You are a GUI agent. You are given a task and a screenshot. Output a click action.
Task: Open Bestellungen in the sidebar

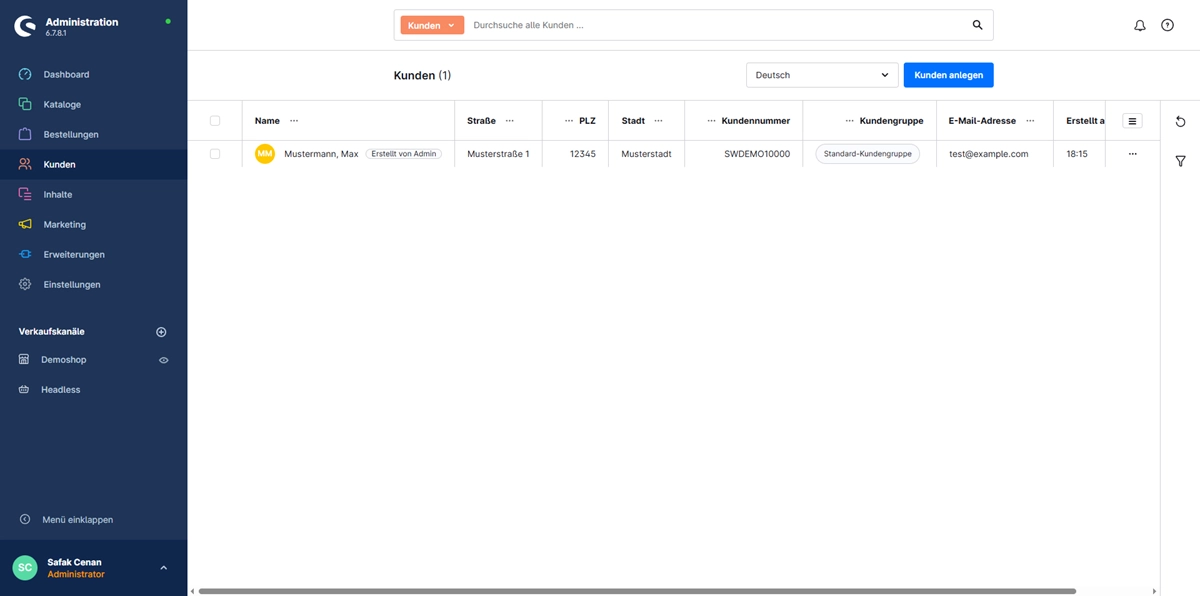click(71, 134)
